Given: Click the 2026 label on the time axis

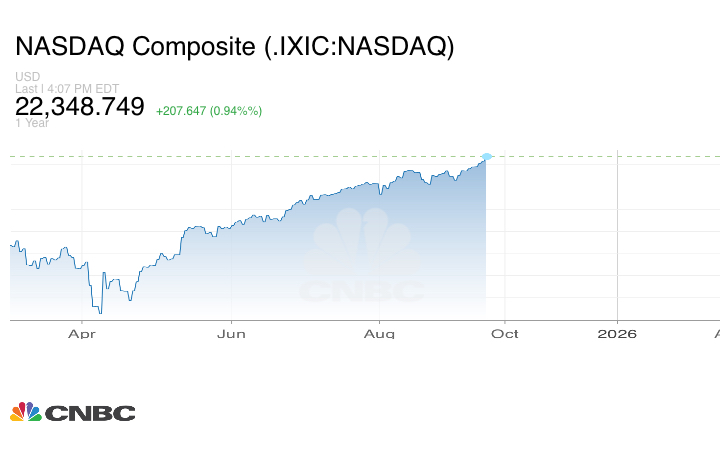Looking at the screenshot, I should click(617, 334).
